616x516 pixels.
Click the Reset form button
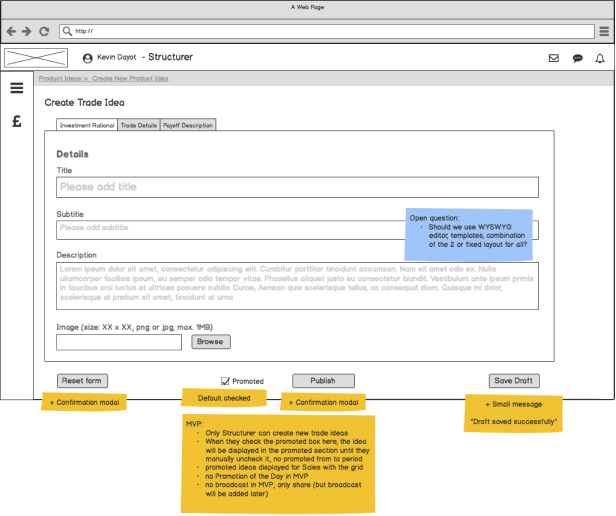point(82,381)
